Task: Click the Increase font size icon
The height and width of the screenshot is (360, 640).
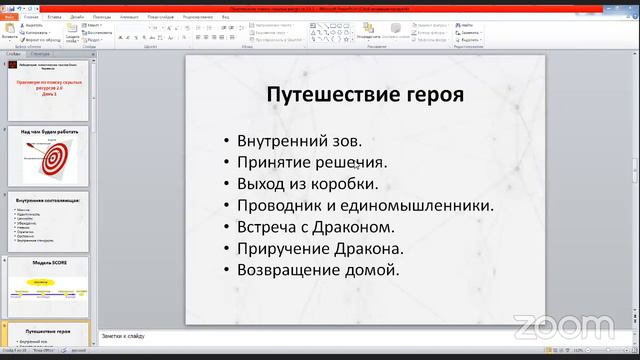Action: click(x=169, y=28)
